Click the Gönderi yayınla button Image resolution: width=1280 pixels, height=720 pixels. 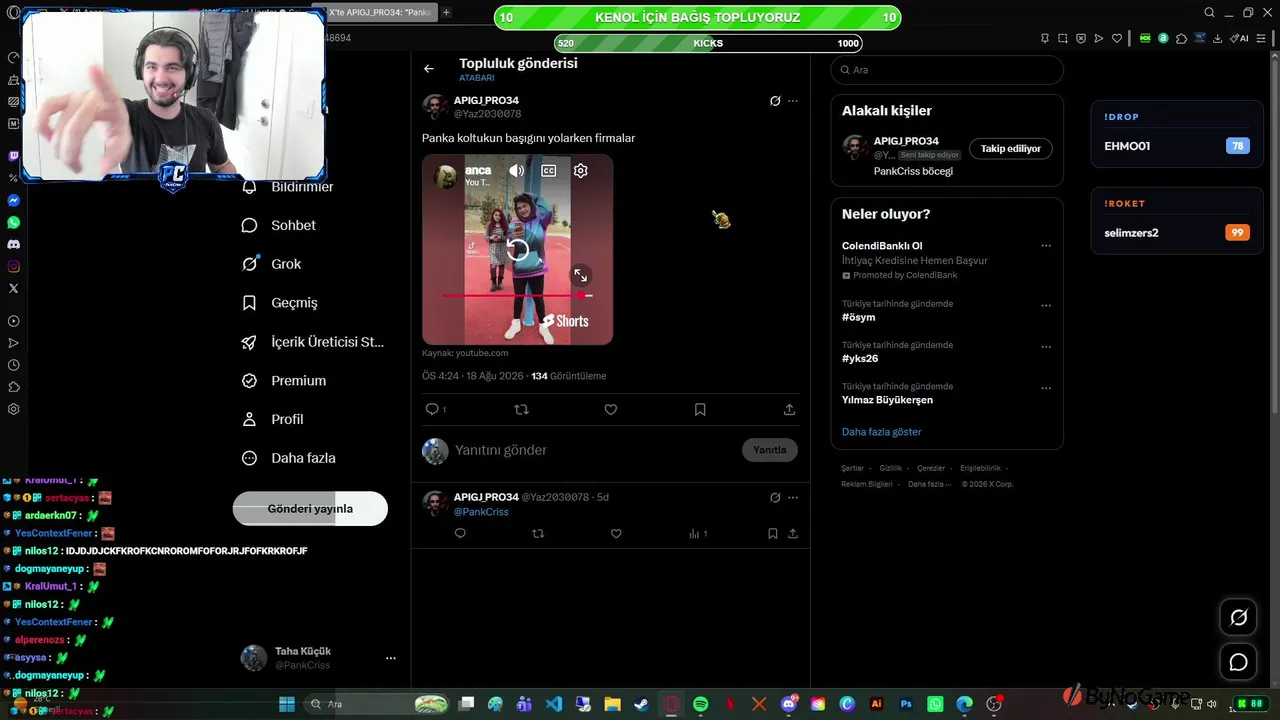click(x=310, y=508)
